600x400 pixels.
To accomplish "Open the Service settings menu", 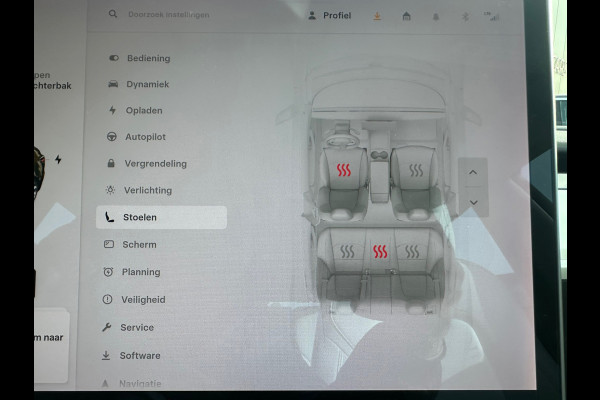I will tap(127, 328).
